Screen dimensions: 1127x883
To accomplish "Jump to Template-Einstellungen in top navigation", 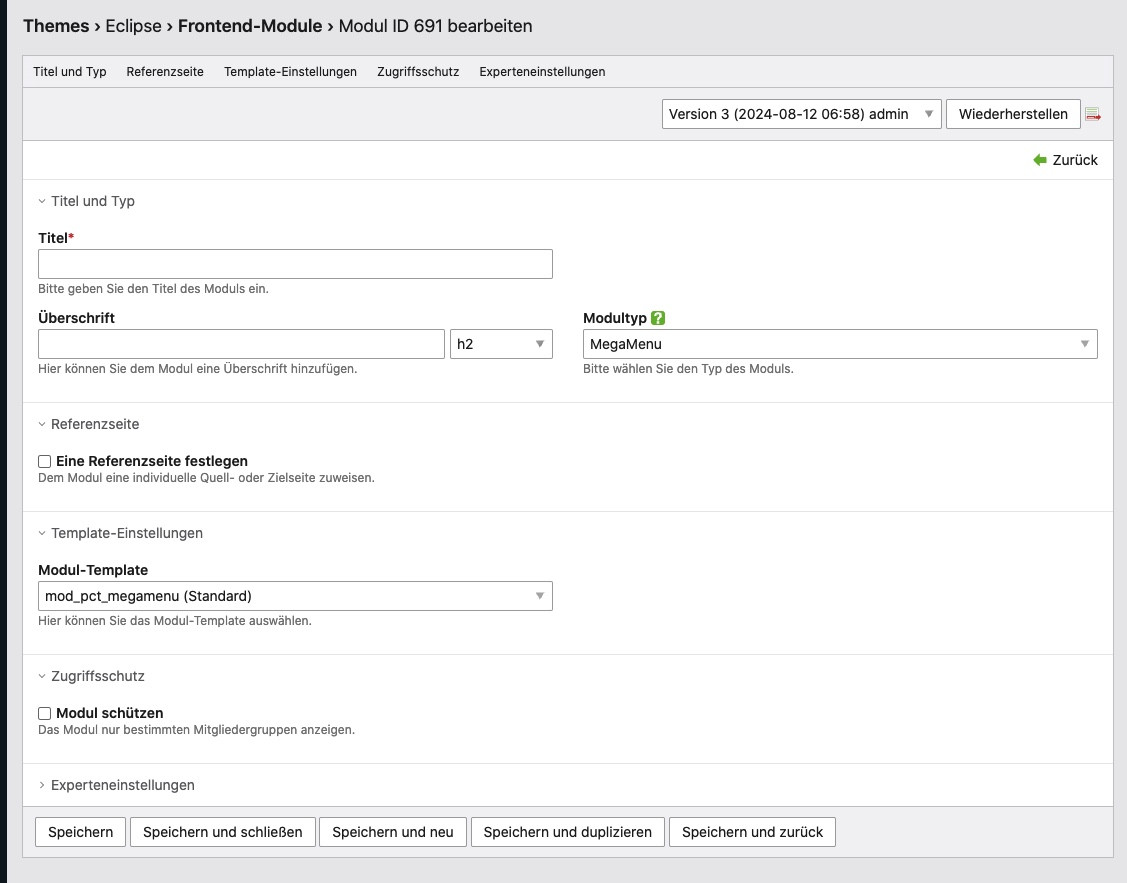I will coord(290,72).
